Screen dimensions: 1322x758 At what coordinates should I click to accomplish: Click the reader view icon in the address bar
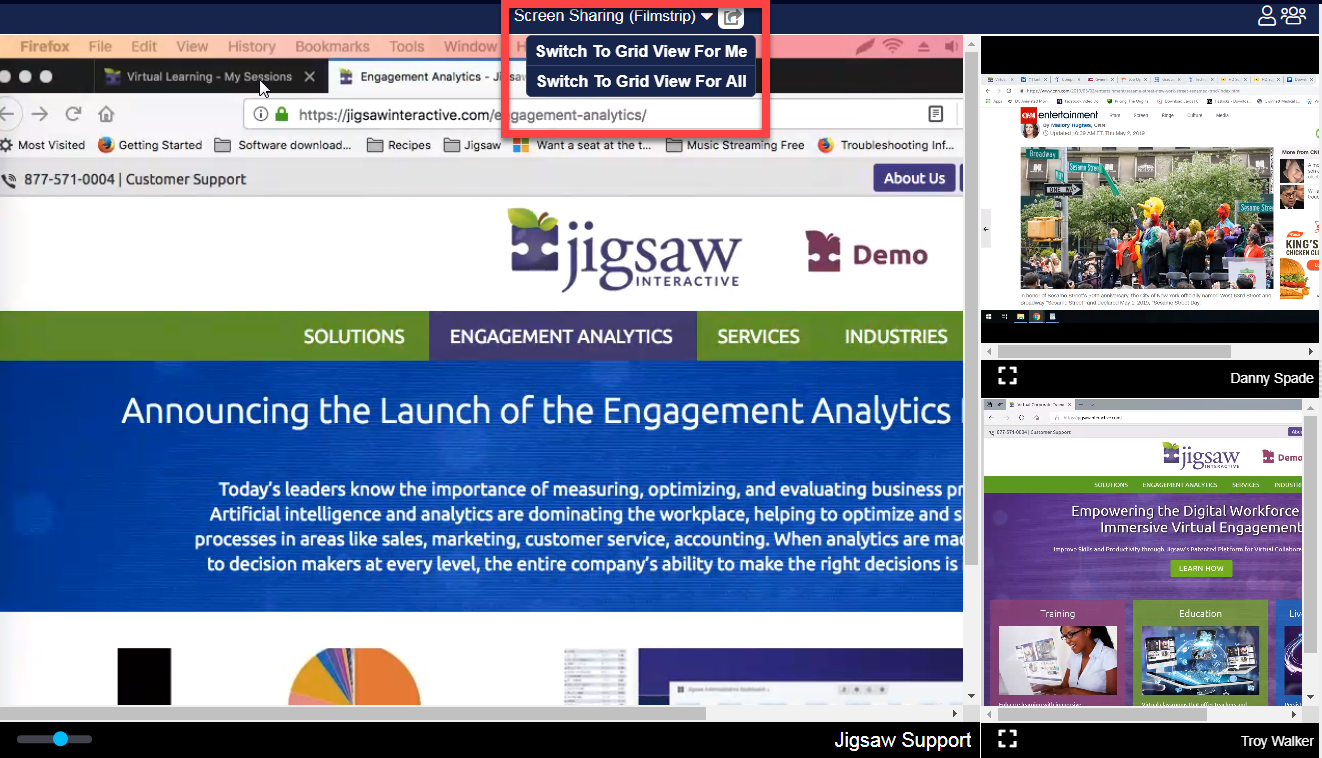click(x=935, y=114)
